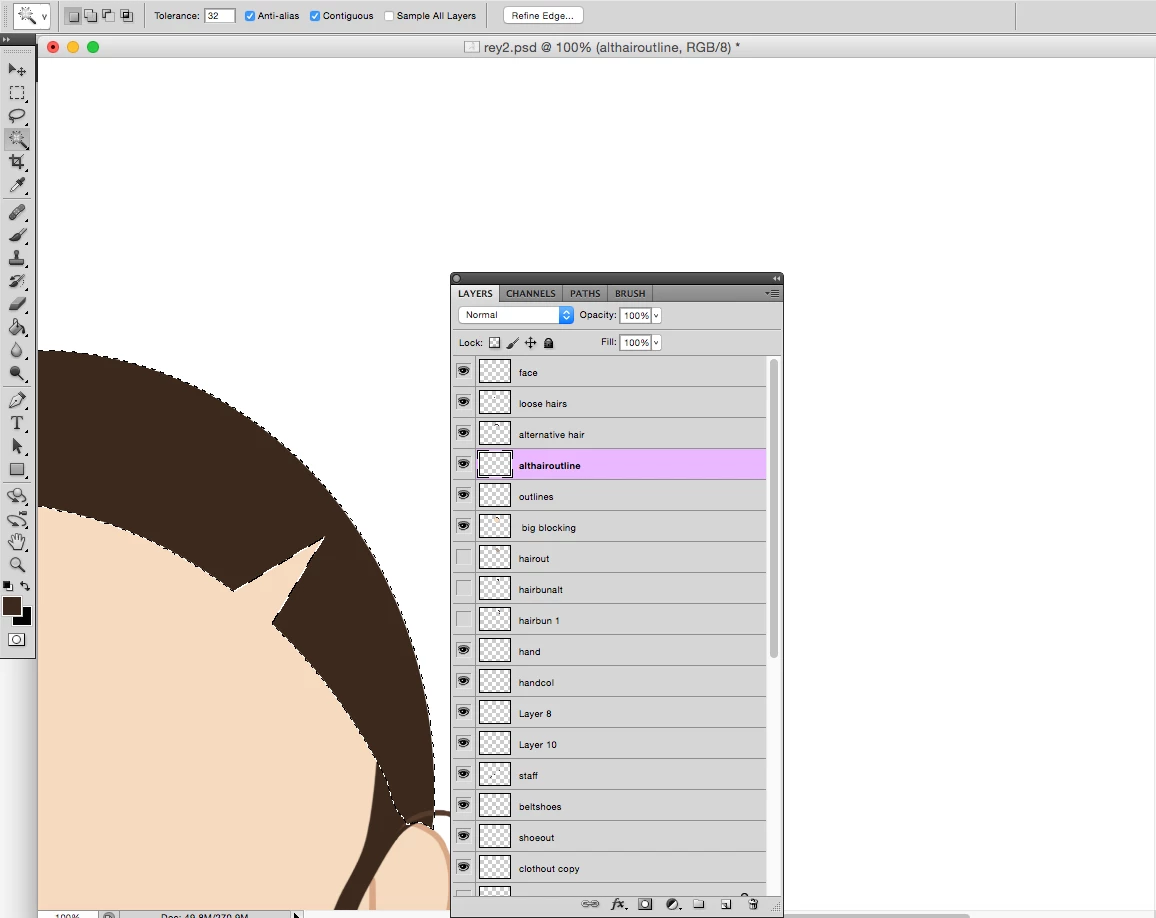This screenshot has height=918, width=1156.
Task: Click the Add to selection mode icon
Action: (91, 15)
